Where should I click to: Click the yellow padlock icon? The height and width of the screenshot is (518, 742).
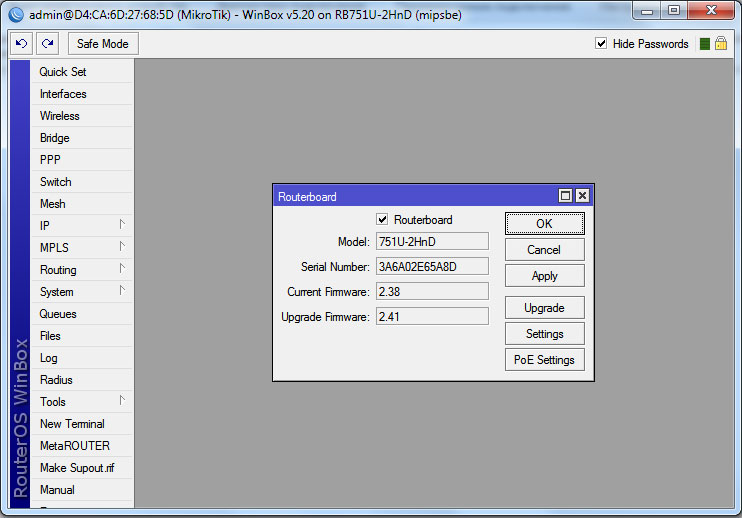(720, 44)
